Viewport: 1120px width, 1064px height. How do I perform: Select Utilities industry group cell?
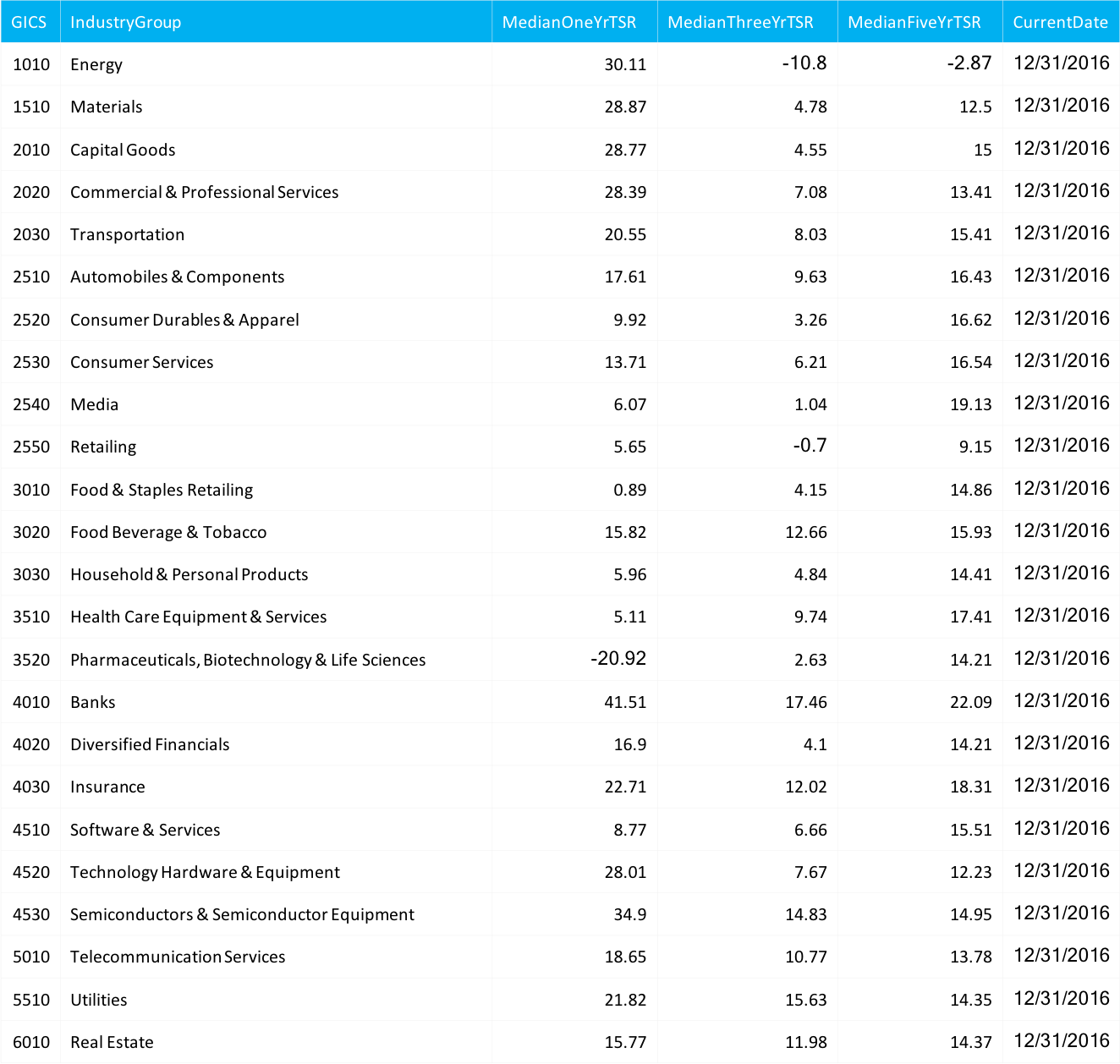coord(99,1000)
